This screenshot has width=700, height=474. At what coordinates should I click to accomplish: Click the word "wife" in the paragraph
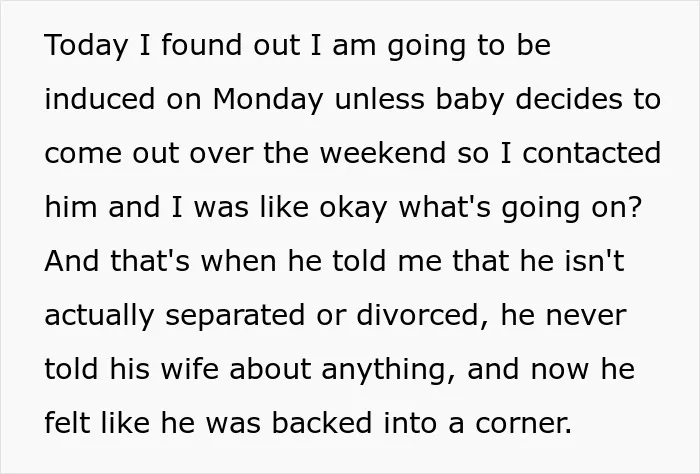coord(190,369)
